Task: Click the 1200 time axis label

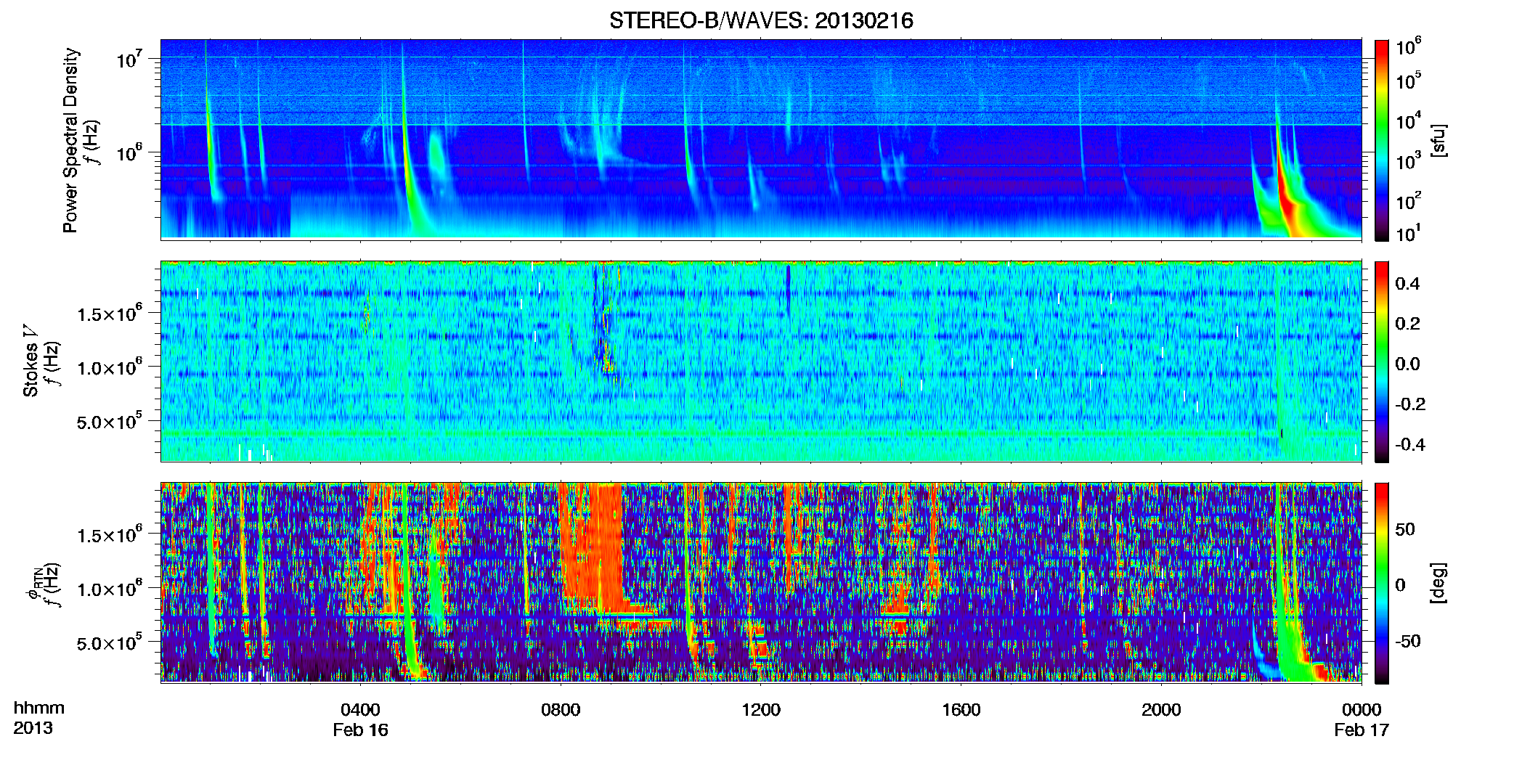Action: [761, 709]
